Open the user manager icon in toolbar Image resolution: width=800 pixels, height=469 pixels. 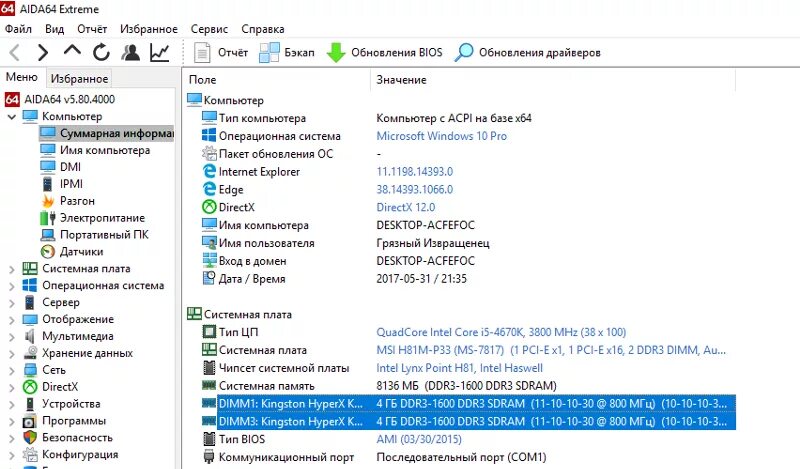[x=131, y=52]
